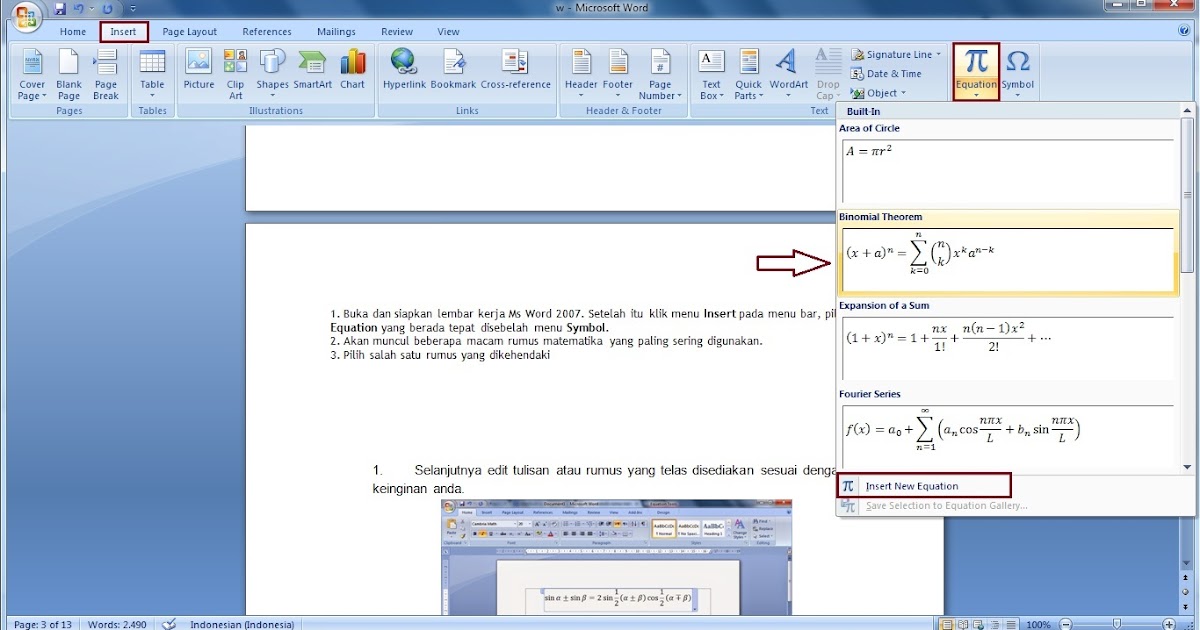Image resolution: width=1200 pixels, height=630 pixels.
Task: Open the Mailings ribbon tab
Action: click(335, 31)
